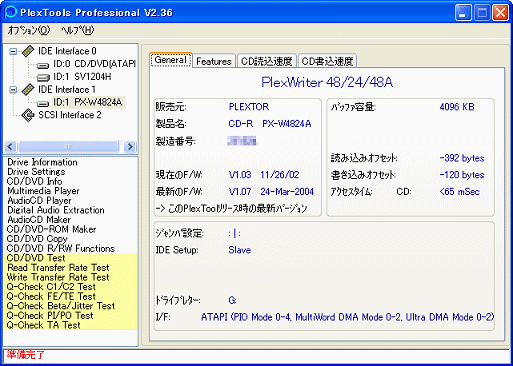Click the PX-W4824A product name value
Image resolution: width=513 pixels, height=366 pixels.
[x=287, y=124]
